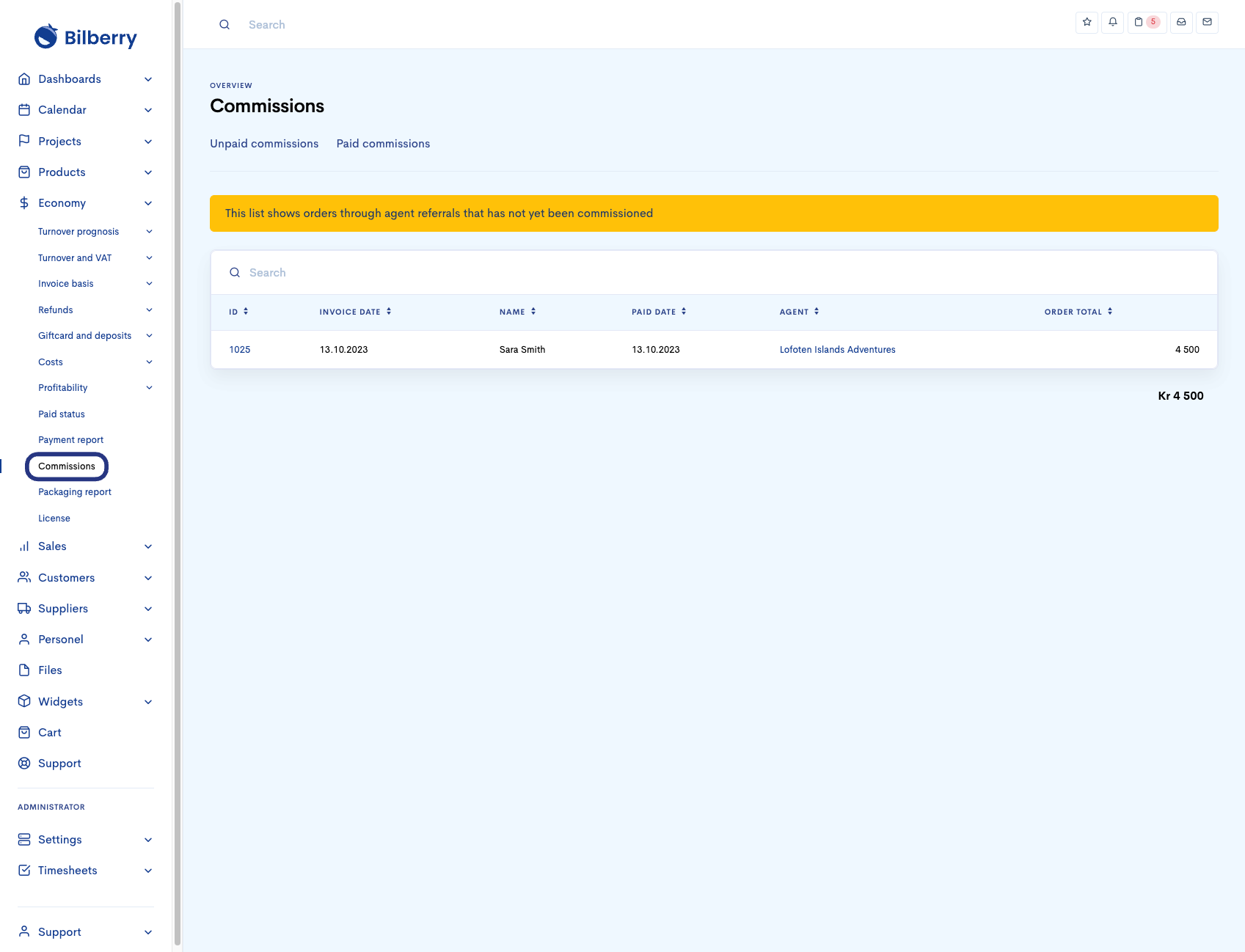This screenshot has width=1245, height=952.
Task: Open order 1025 link
Action: (239, 350)
